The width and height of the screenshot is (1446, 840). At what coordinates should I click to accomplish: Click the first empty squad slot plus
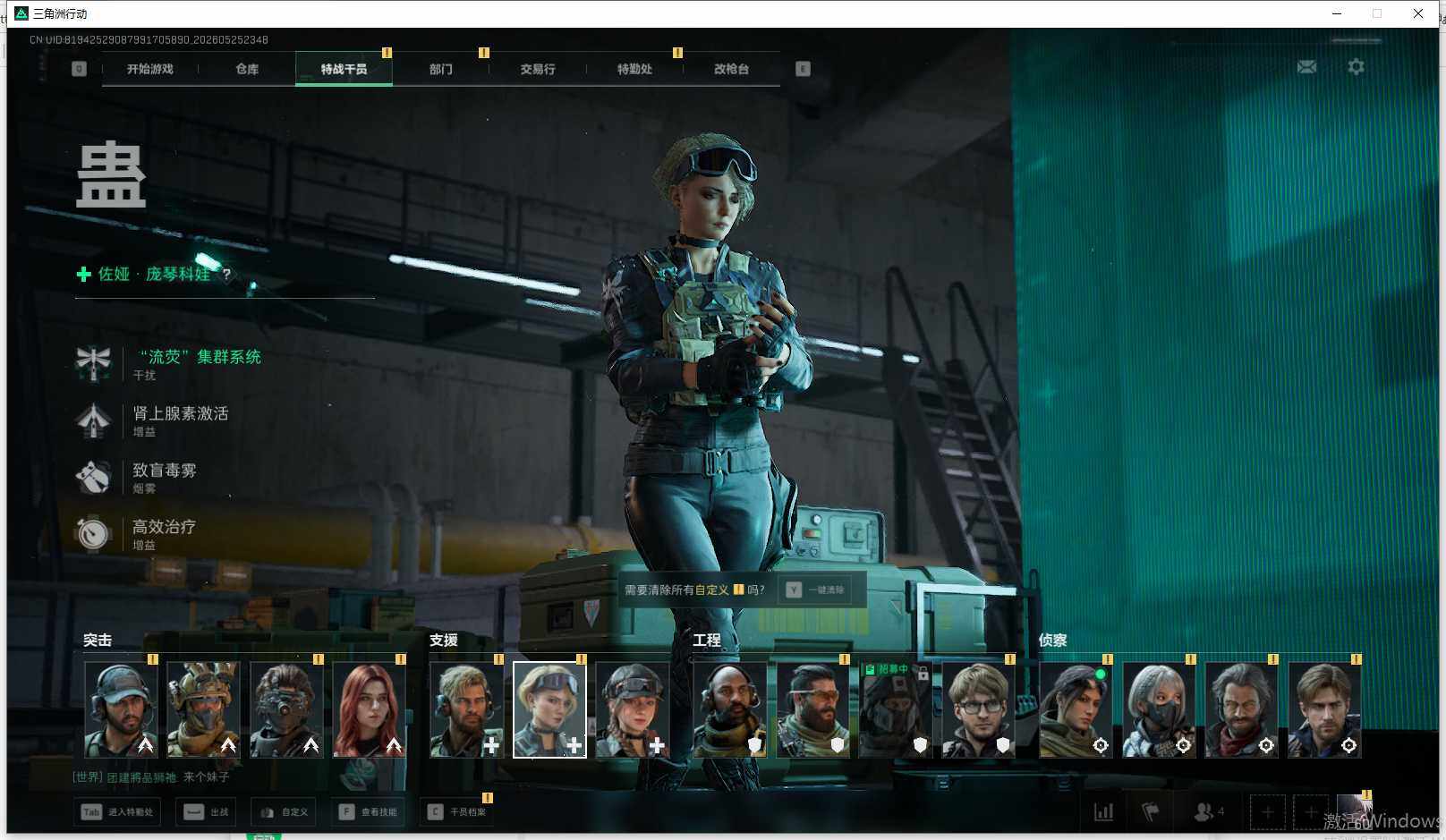1268,812
